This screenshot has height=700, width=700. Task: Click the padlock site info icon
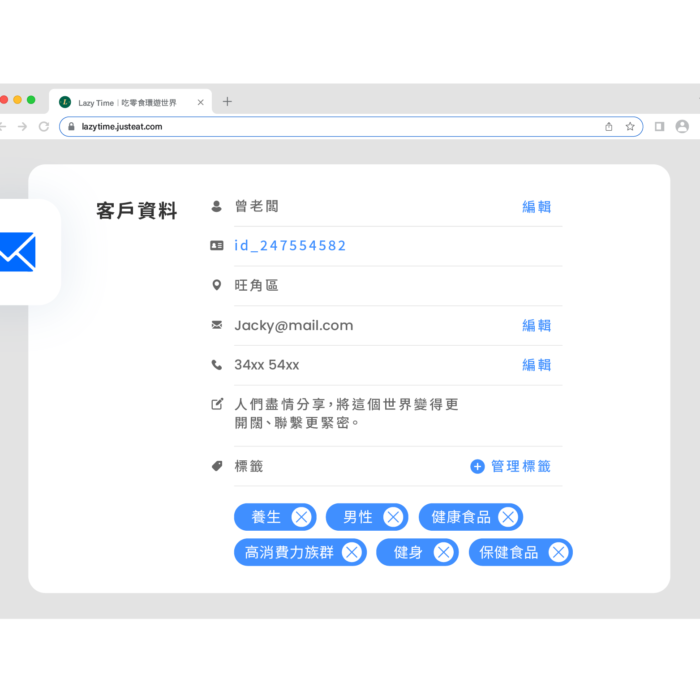coord(71,127)
